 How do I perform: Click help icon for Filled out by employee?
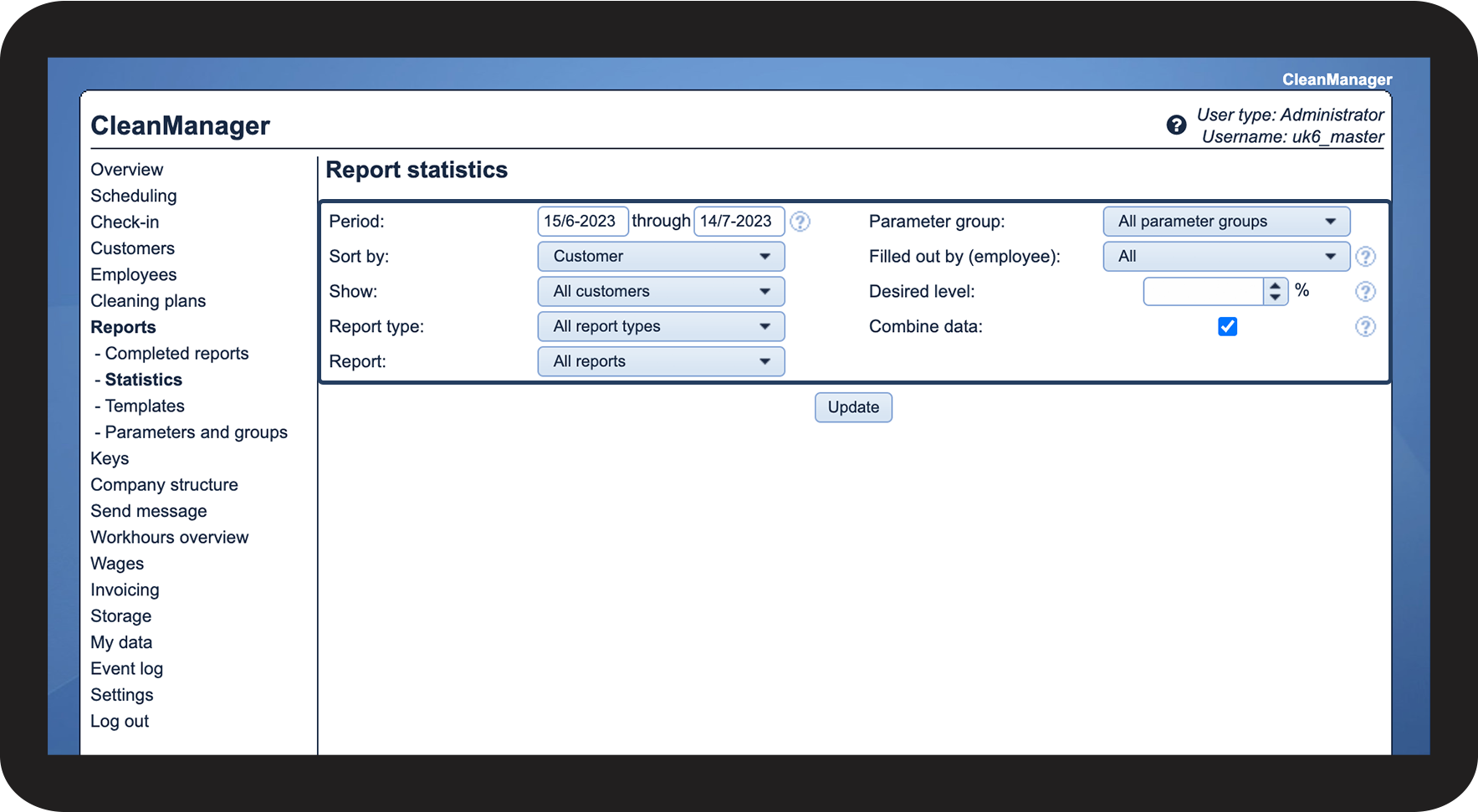click(1365, 257)
